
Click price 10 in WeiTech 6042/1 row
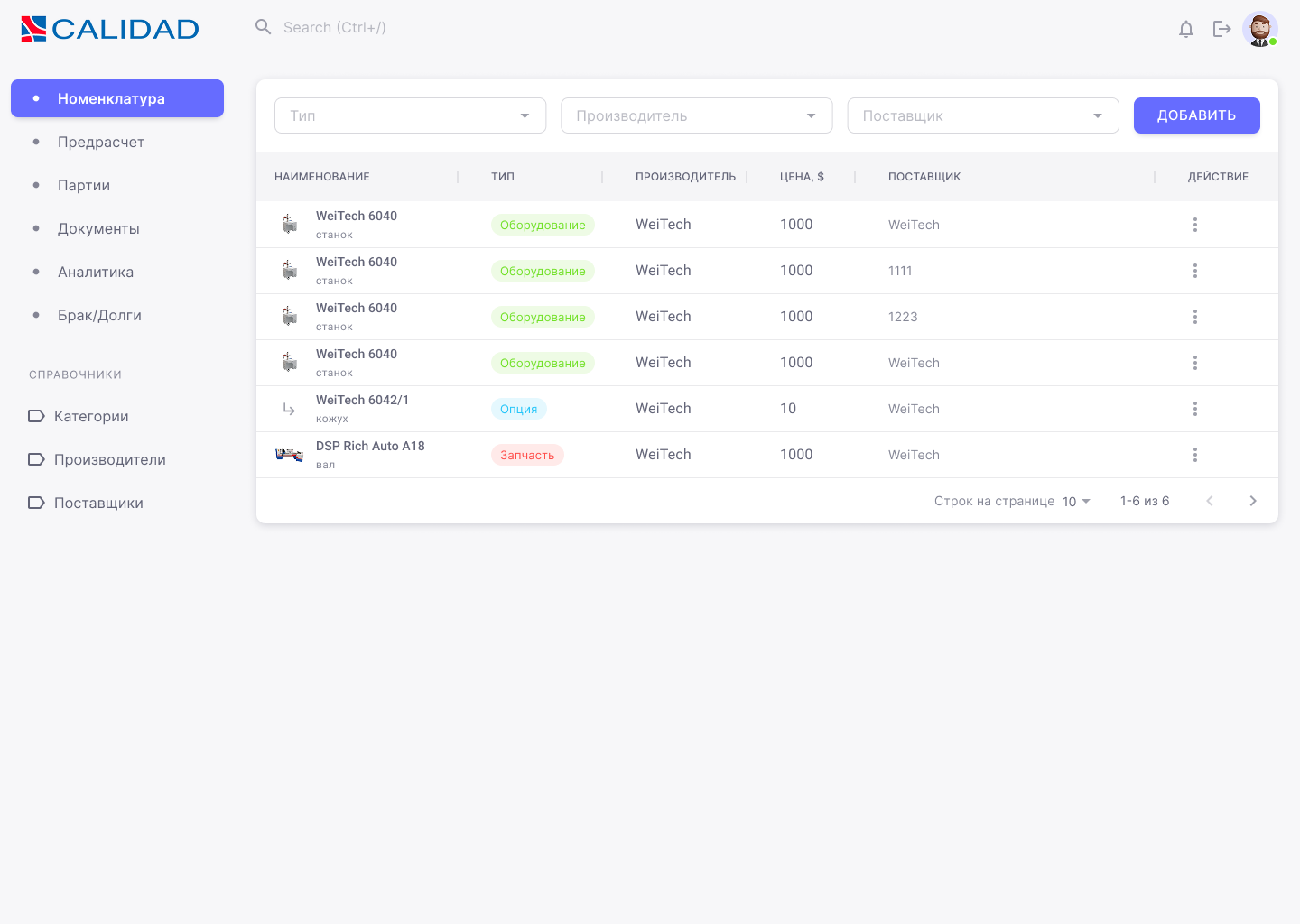point(788,409)
